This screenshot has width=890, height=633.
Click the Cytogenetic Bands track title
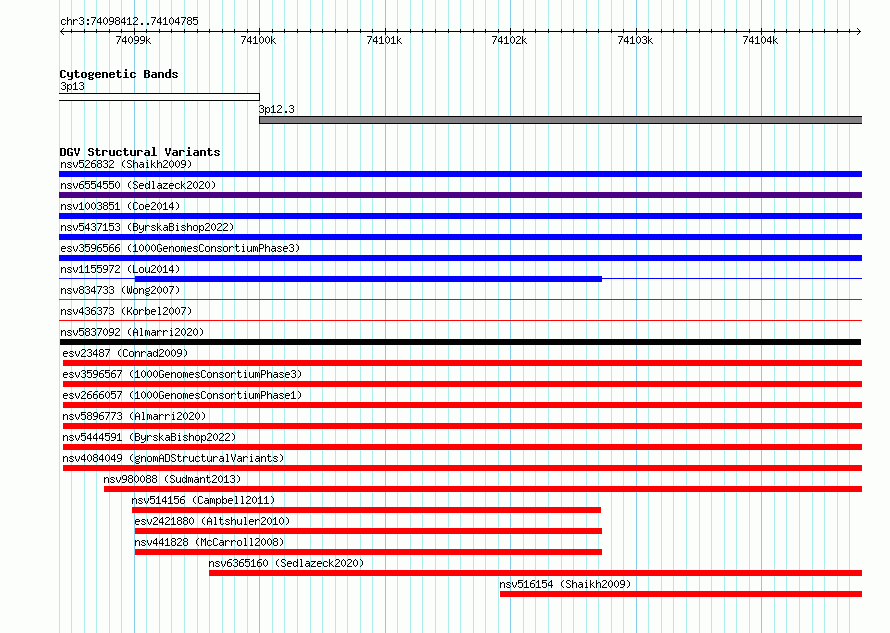119,74
